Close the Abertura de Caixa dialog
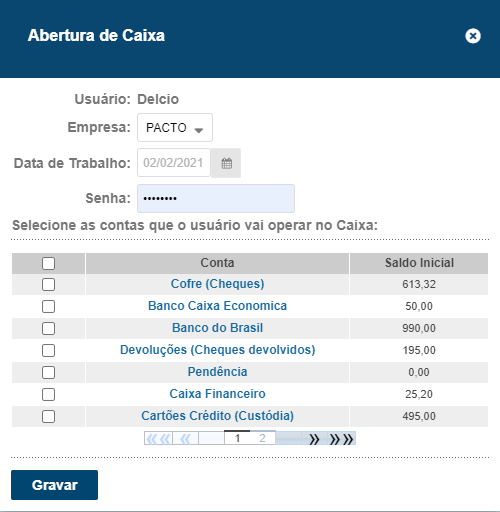Image resolution: width=500 pixels, height=512 pixels. pyautogui.click(x=473, y=36)
